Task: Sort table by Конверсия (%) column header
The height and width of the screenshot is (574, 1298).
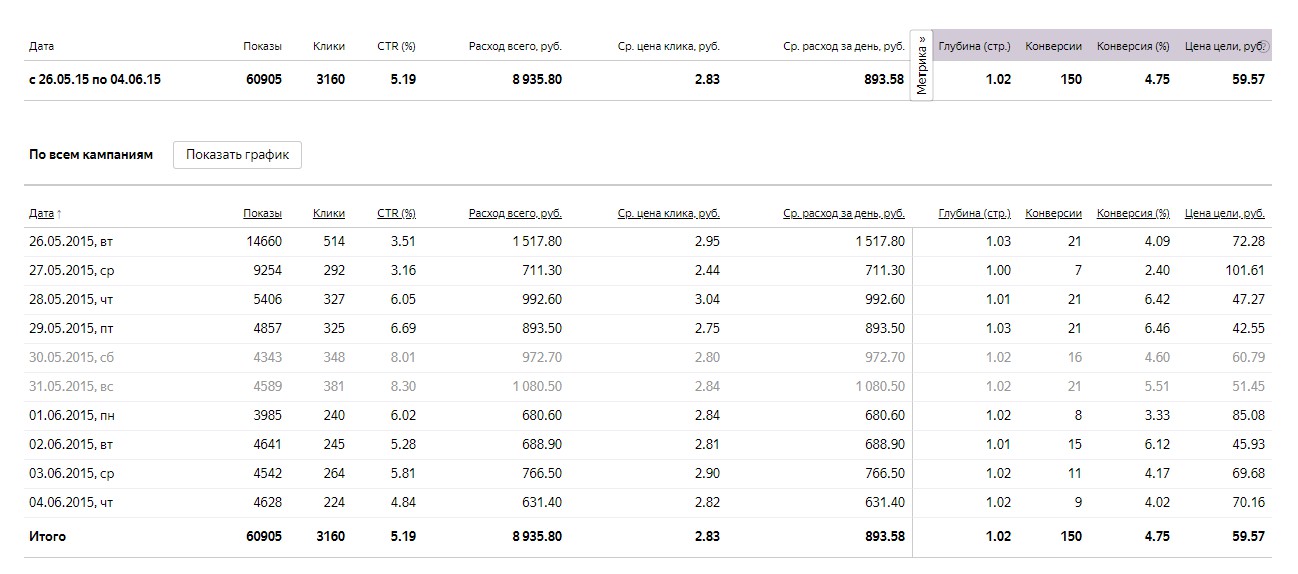Action: click(x=1132, y=213)
